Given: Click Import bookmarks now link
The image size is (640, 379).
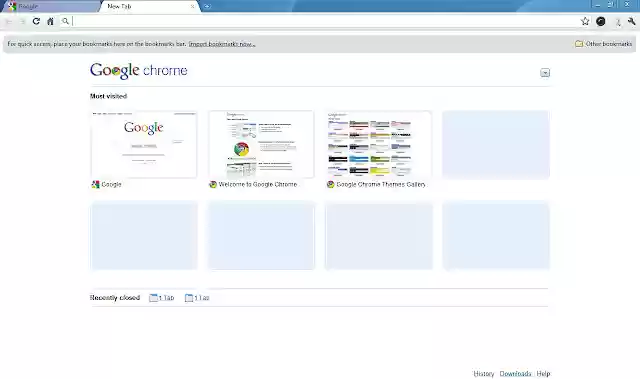Looking at the screenshot, I should pos(222,44).
